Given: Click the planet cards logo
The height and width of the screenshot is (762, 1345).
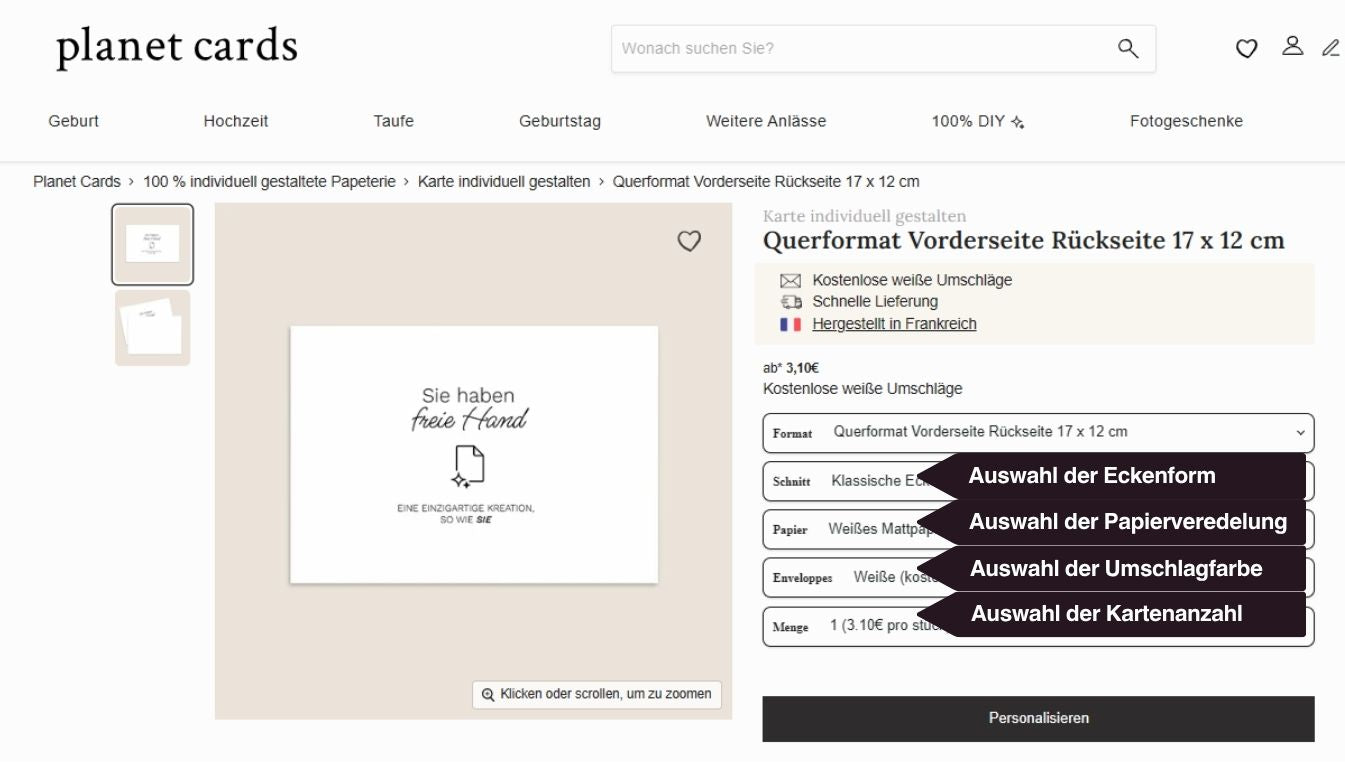Looking at the screenshot, I should [x=177, y=47].
